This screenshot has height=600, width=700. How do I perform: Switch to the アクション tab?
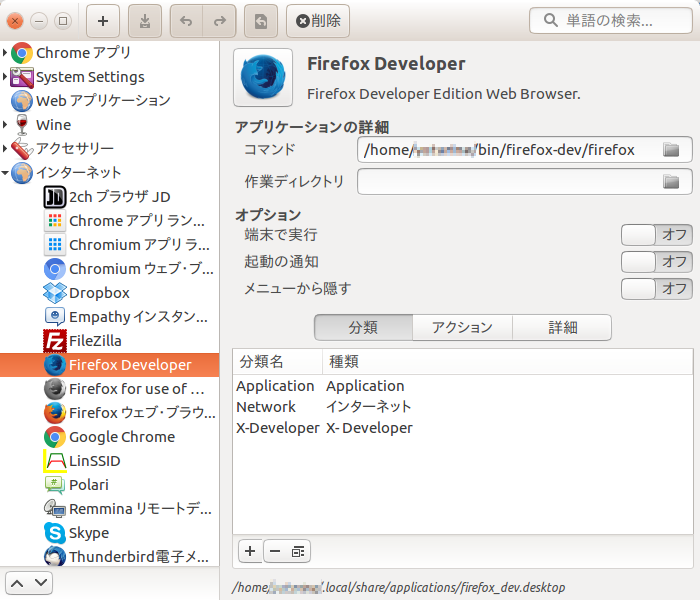[462, 328]
